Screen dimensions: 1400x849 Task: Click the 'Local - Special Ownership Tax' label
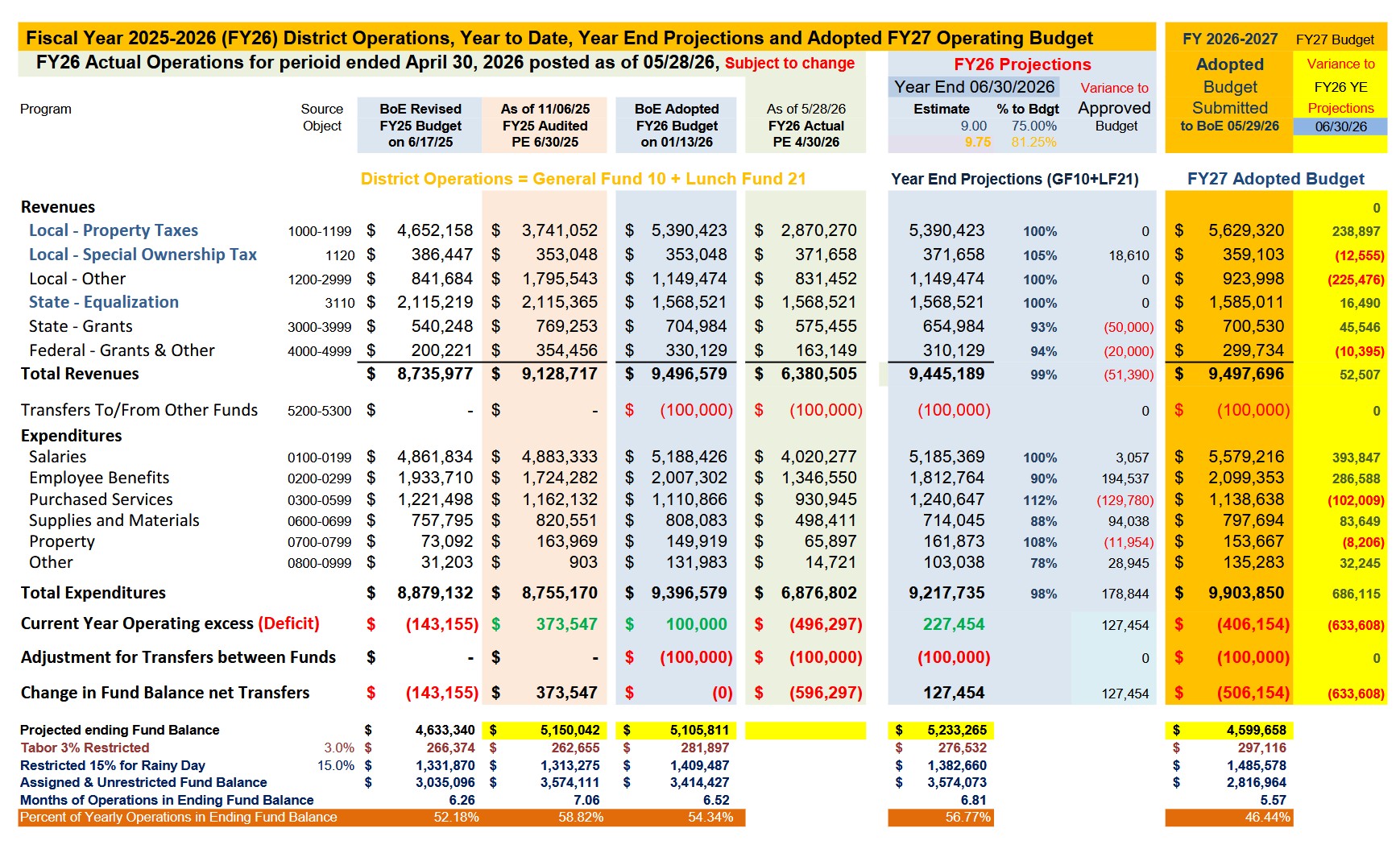(x=143, y=255)
